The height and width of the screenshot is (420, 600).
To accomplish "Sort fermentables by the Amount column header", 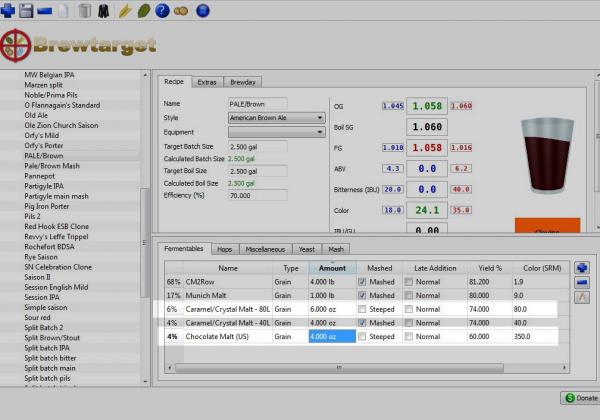I will [330, 268].
